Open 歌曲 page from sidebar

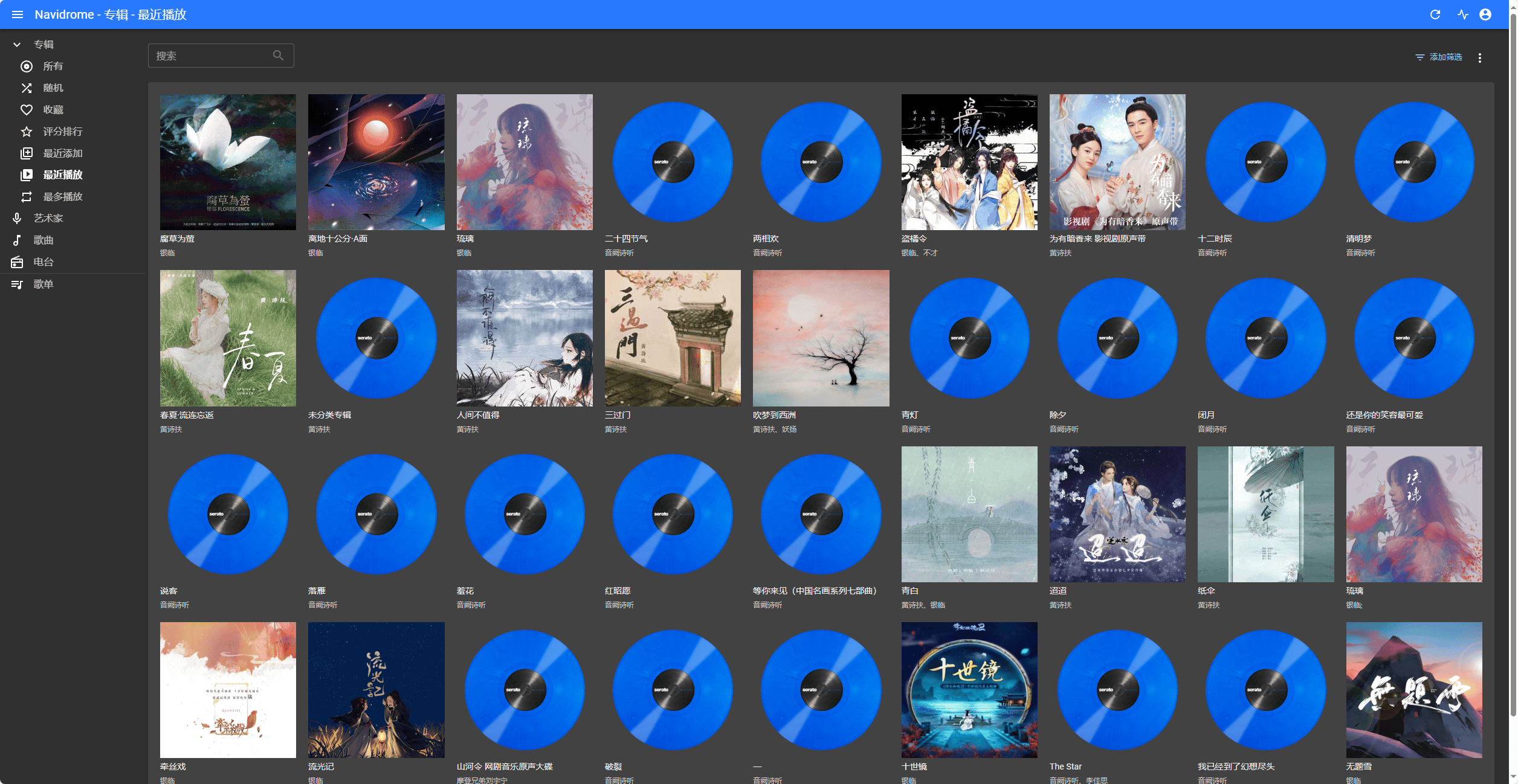point(44,240)
